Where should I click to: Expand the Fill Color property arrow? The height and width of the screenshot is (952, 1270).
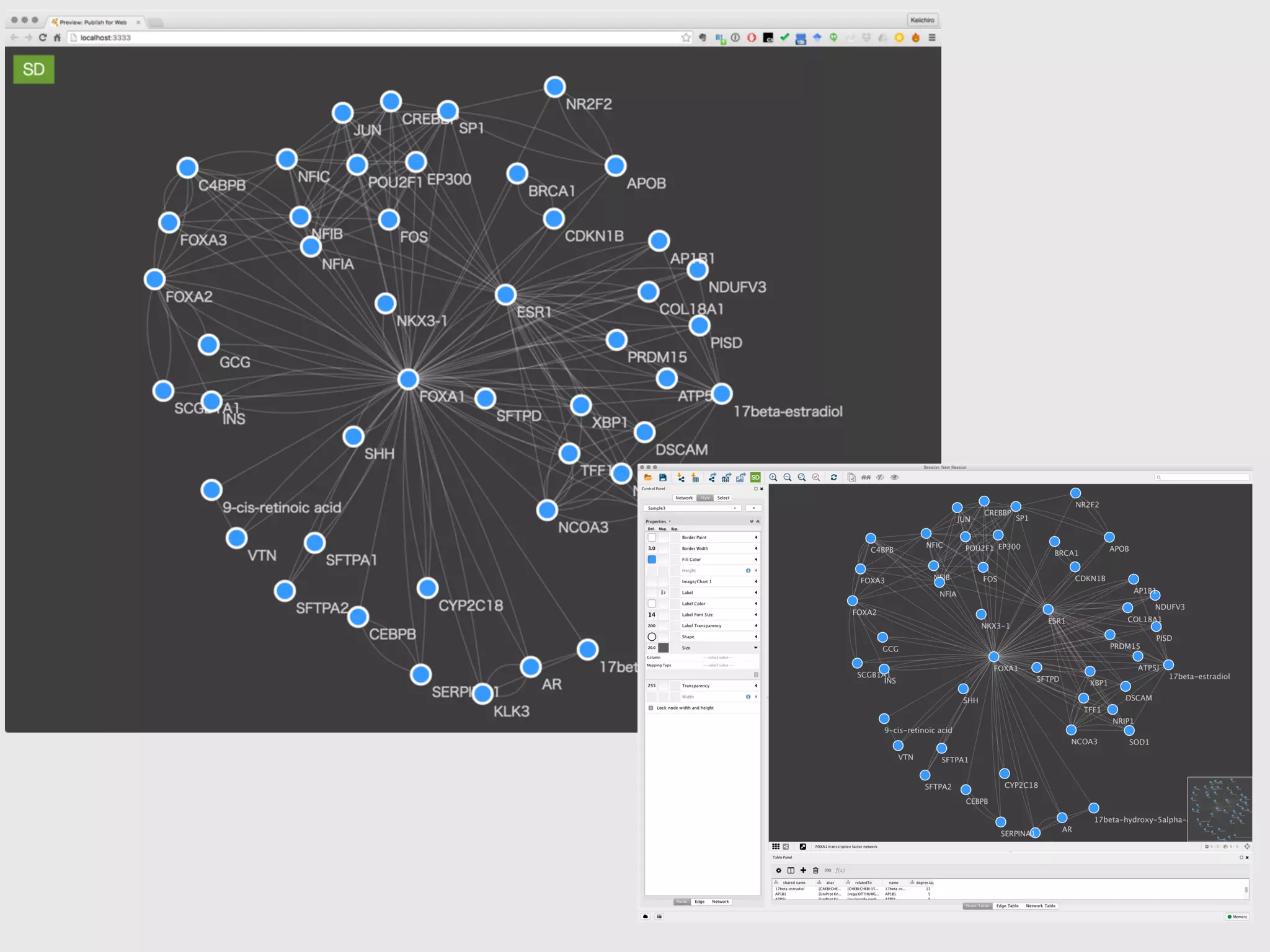pos(756,560)
